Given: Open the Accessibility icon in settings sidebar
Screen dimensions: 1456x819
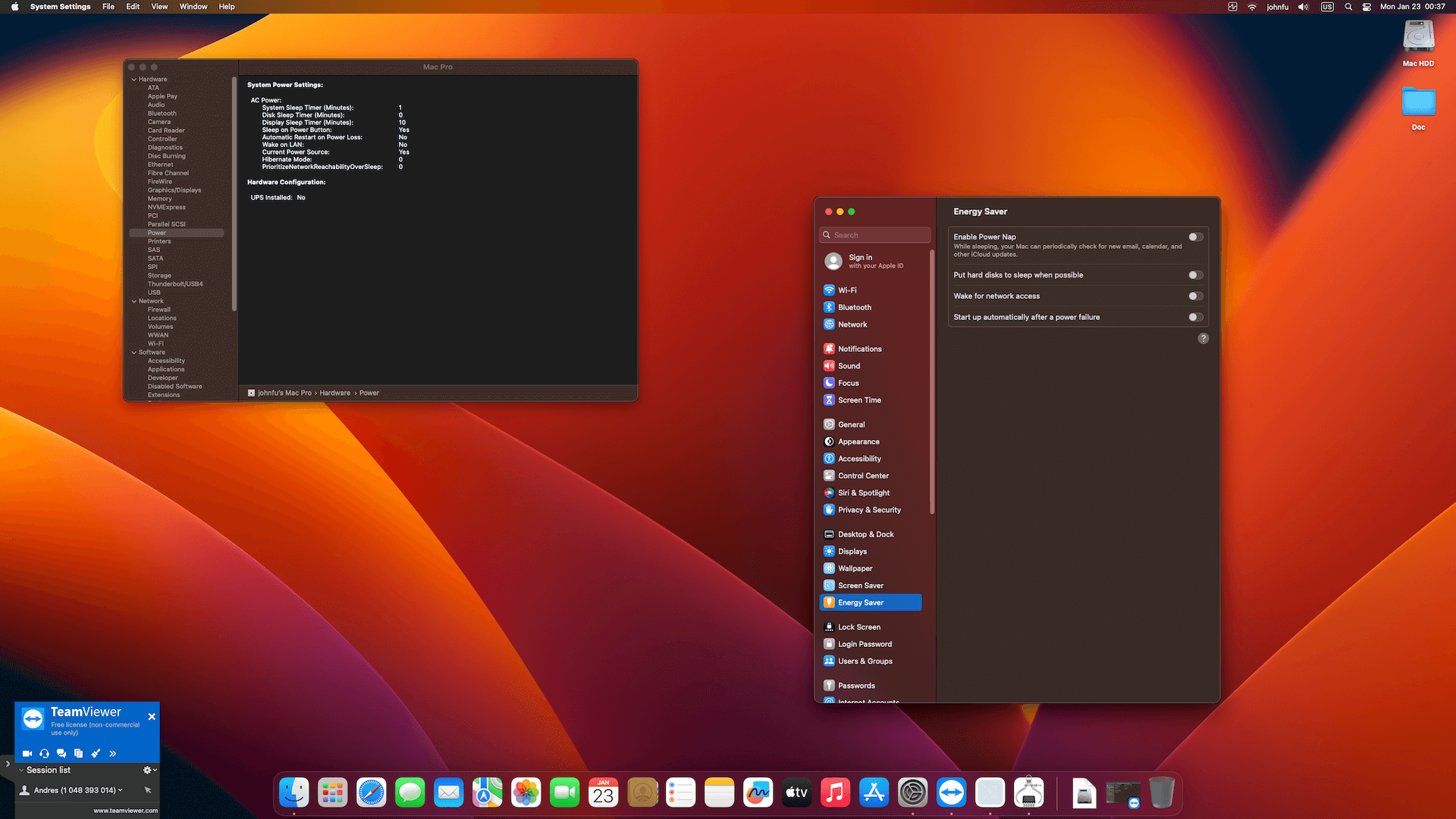Looking at the screenshot, I should coord(829,459).
